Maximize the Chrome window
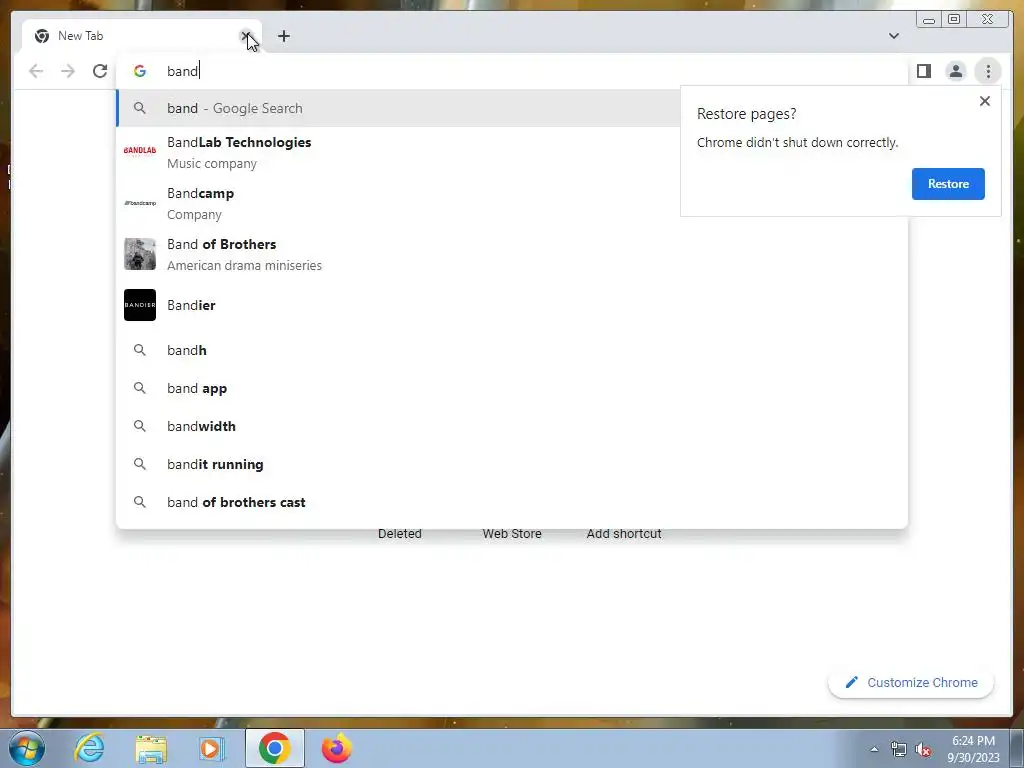Viewport: 1024px width, 768px height. point(954,20)
